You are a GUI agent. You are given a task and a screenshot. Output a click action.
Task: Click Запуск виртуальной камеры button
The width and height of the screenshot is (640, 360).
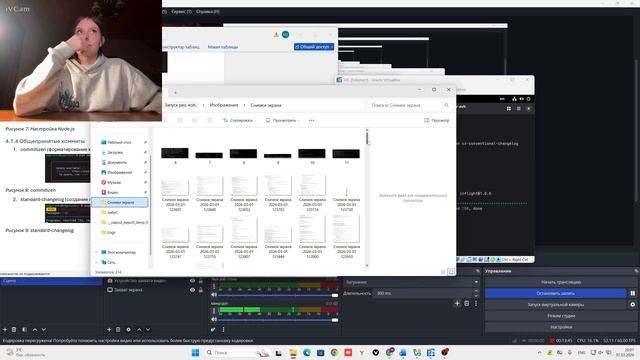click(556, 304)
